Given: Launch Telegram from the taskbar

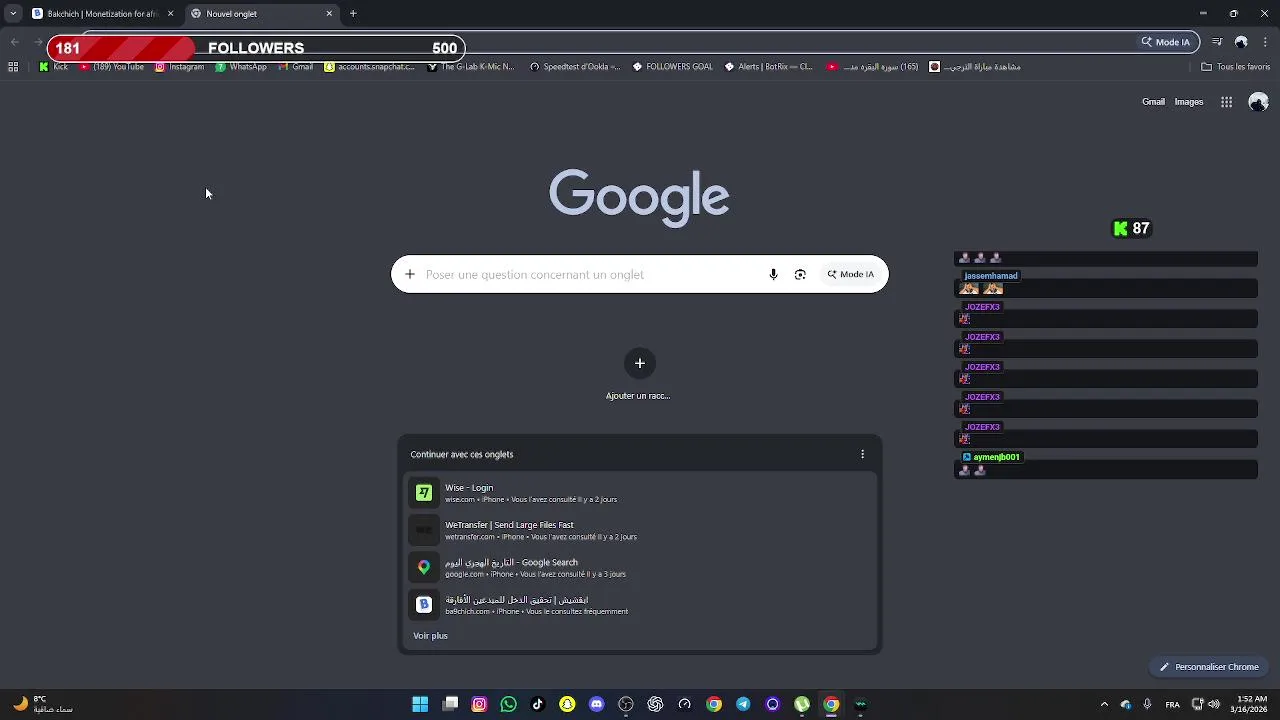Looking at the screenshot, I should tap(743, 704).
